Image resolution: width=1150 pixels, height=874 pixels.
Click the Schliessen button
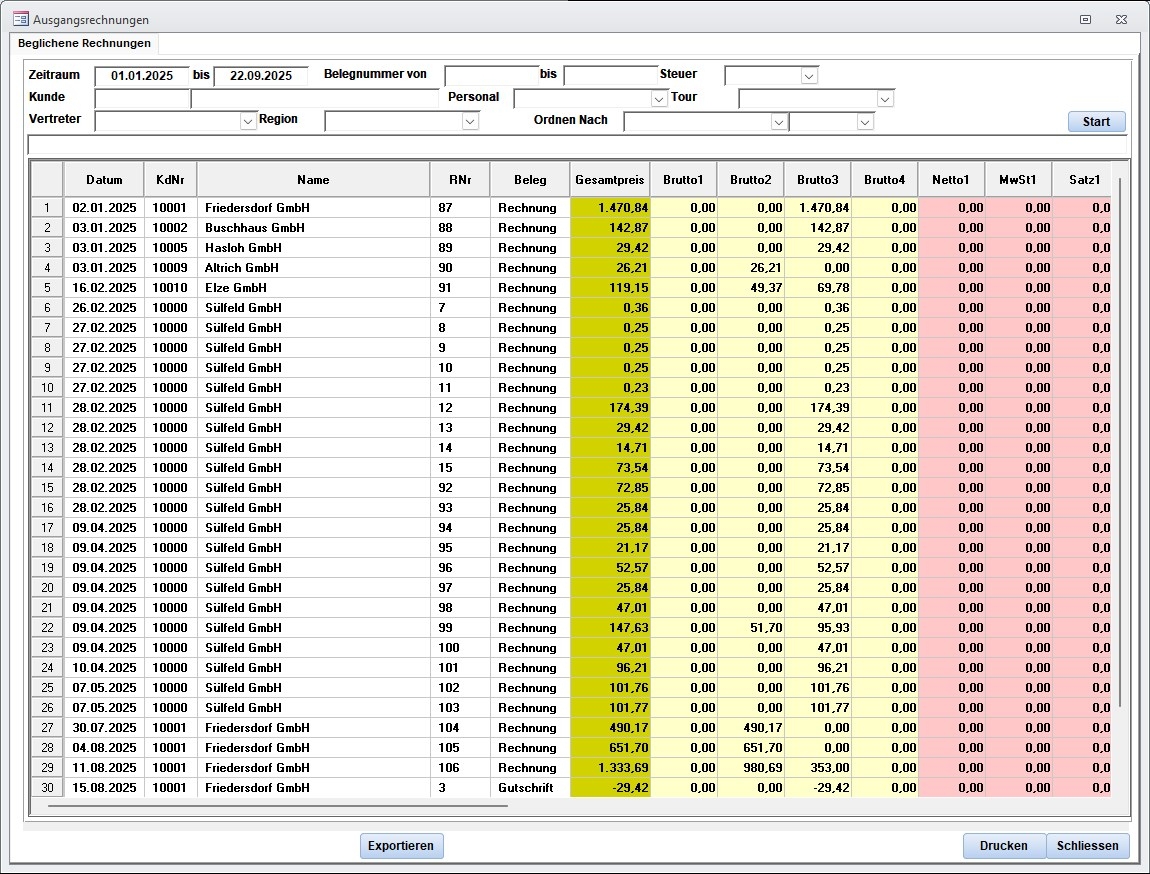coord(1088,846)
